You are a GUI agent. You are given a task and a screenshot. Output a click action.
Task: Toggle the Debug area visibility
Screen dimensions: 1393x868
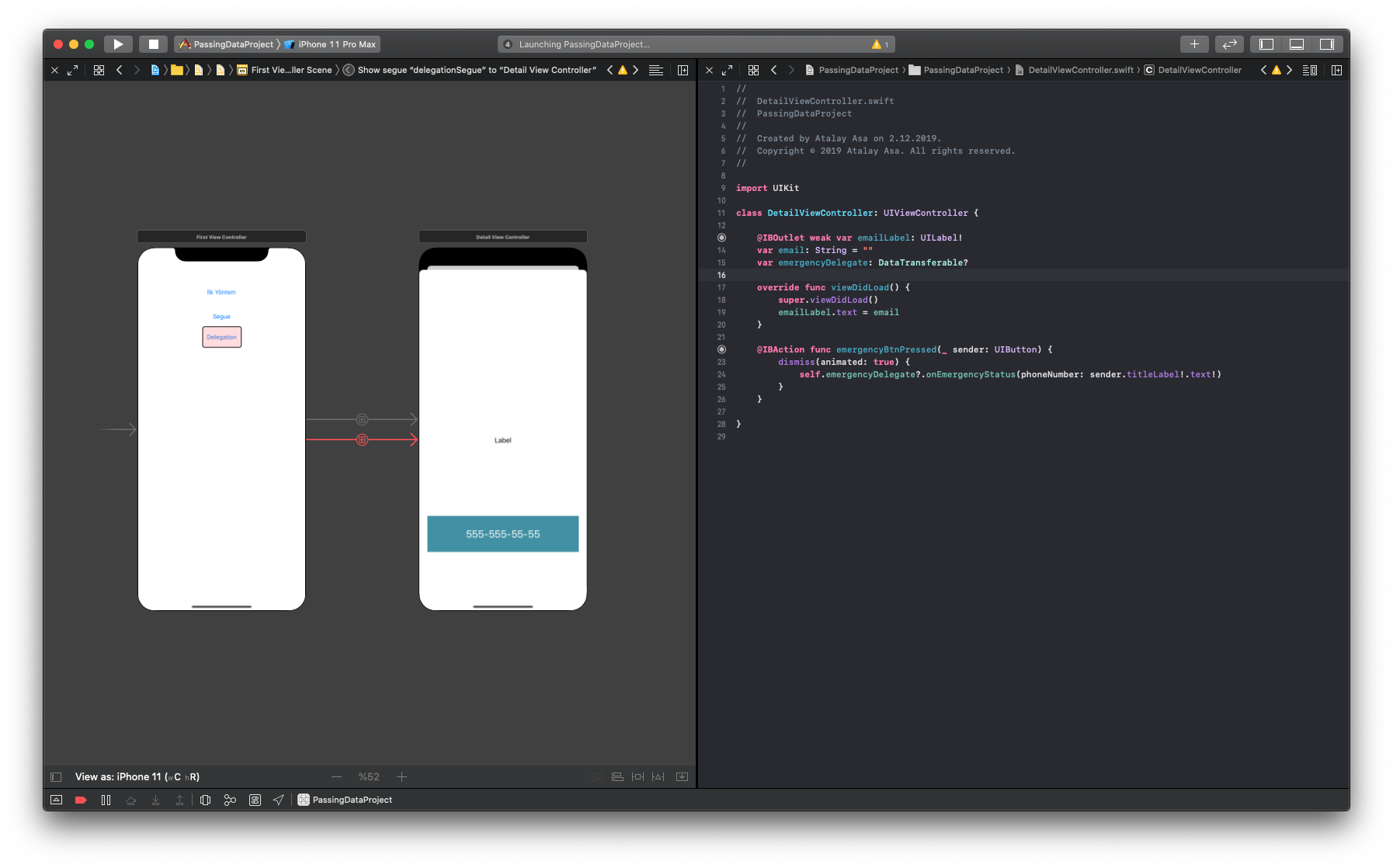(1296, 44)
